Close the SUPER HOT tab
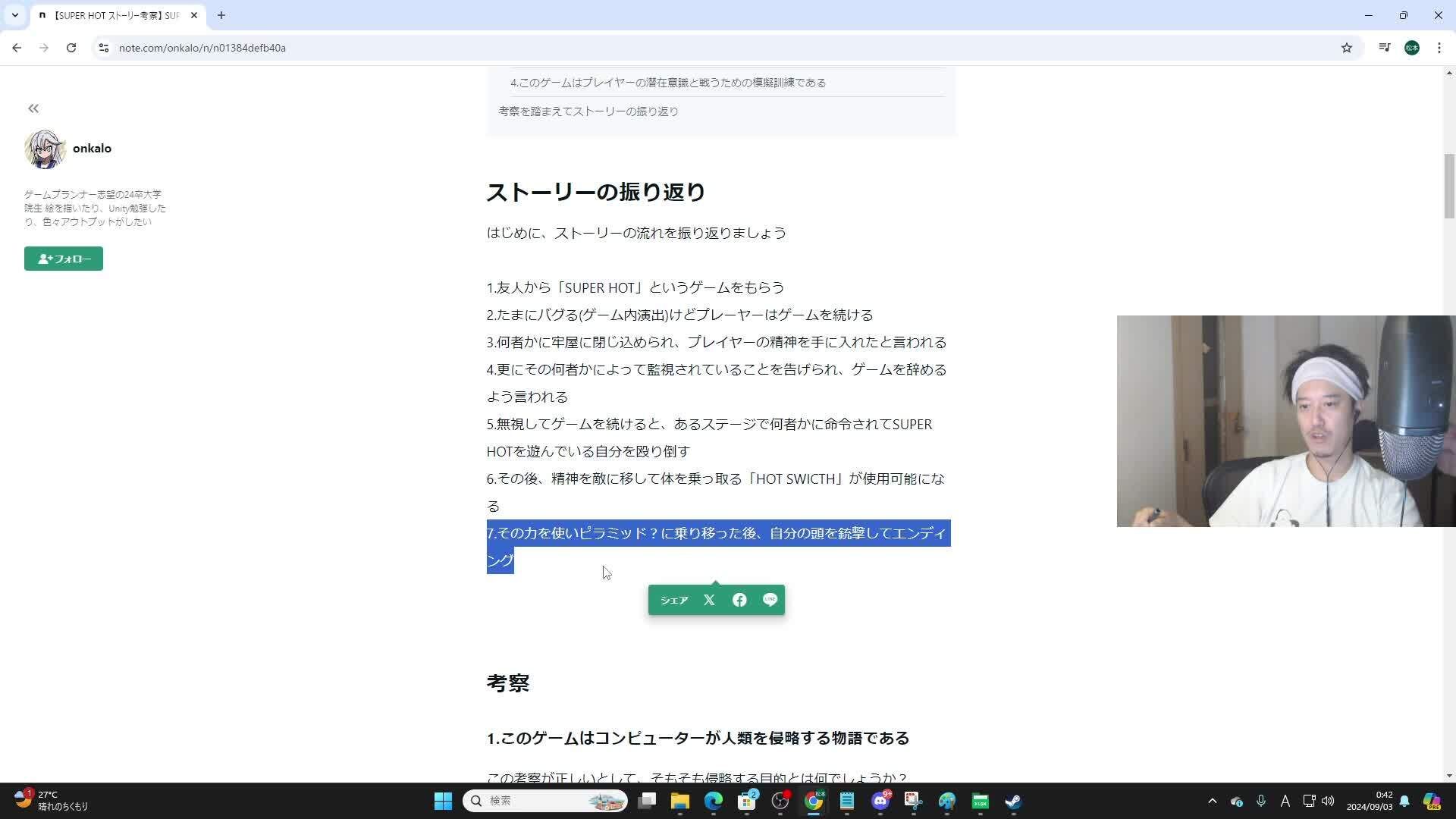The image size is (1456, 819). [193, 15]
